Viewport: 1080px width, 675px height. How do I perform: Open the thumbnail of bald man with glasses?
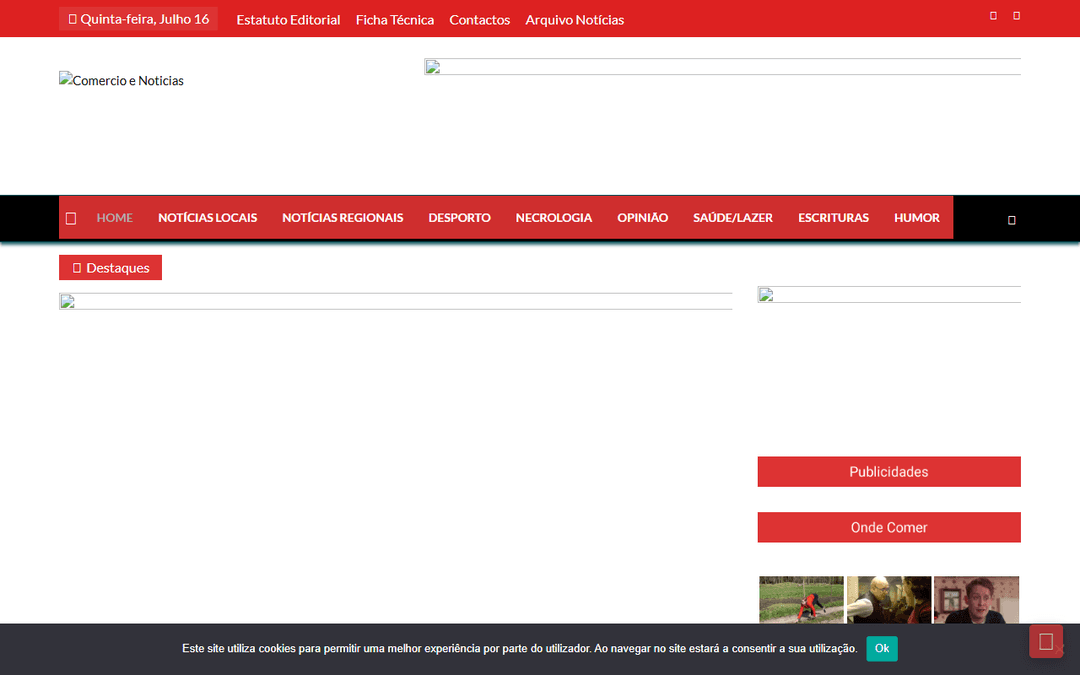pos(889,600)
